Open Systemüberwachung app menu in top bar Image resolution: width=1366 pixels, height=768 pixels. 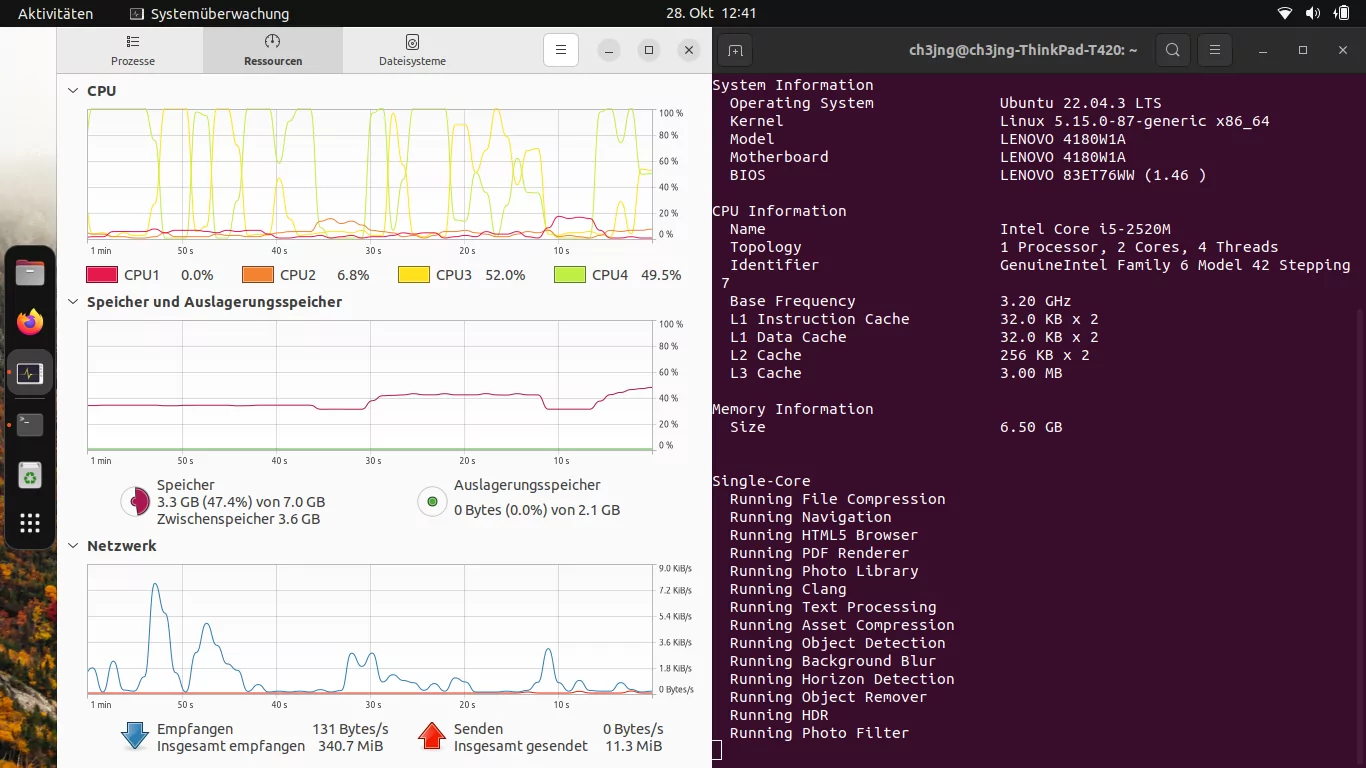(x=210, y=14)
